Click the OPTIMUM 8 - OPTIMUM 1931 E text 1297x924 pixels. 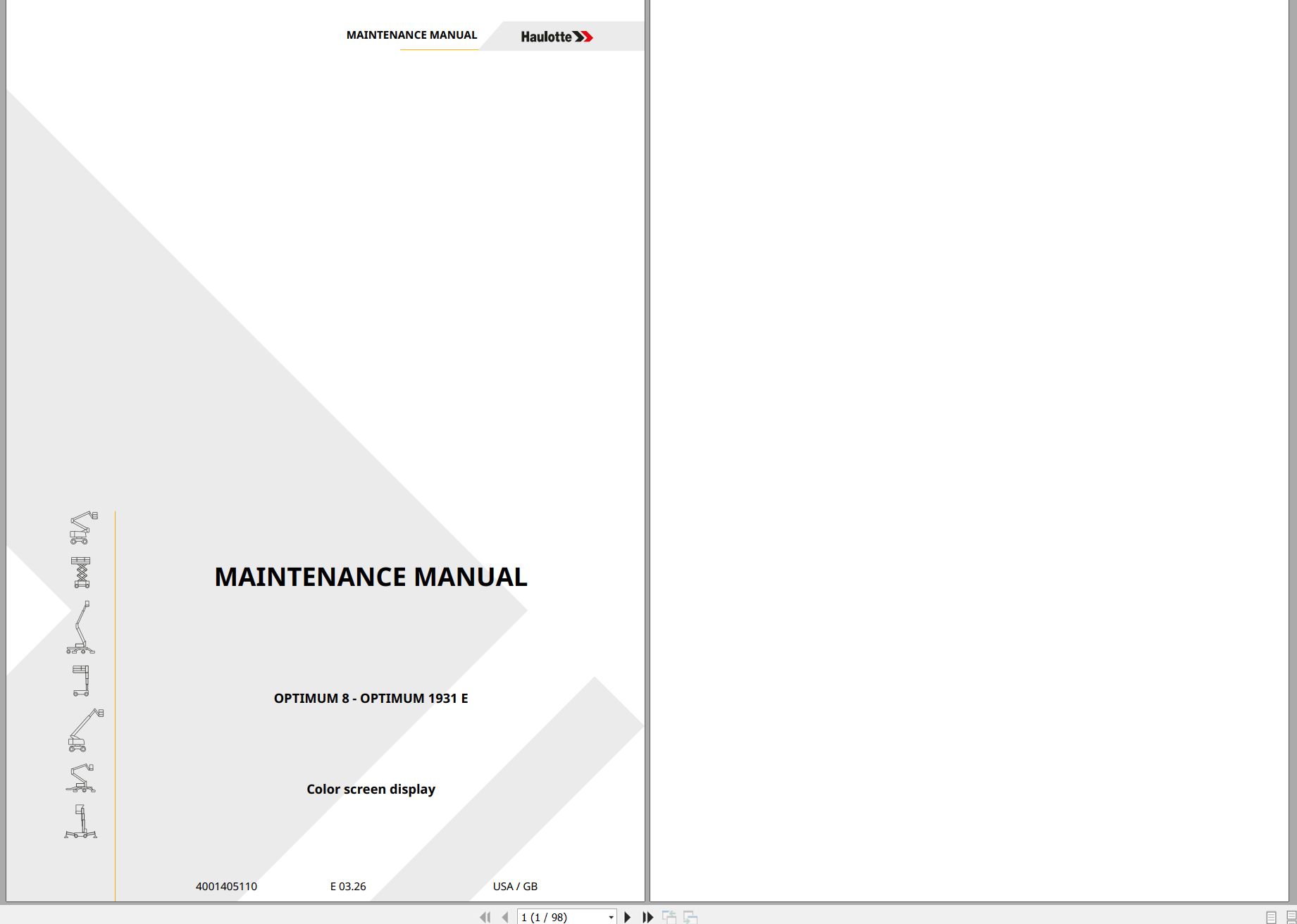tap(371, 698)
